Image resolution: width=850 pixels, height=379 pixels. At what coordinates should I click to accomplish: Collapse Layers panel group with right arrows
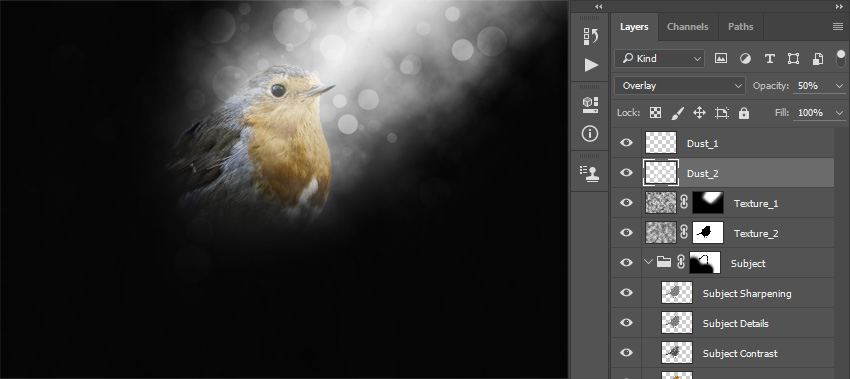(839, 7)
